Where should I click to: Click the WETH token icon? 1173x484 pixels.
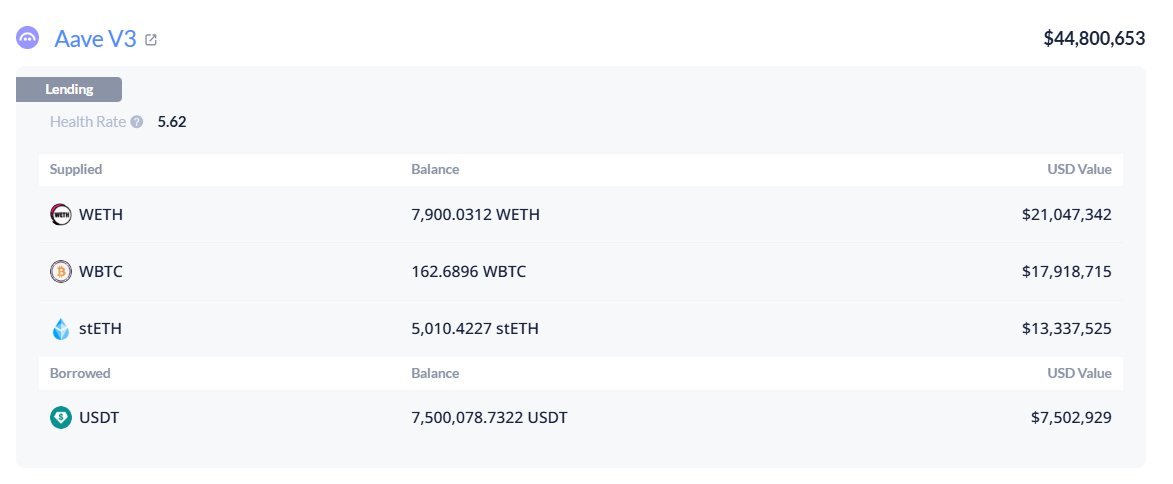tap(61, 214)
